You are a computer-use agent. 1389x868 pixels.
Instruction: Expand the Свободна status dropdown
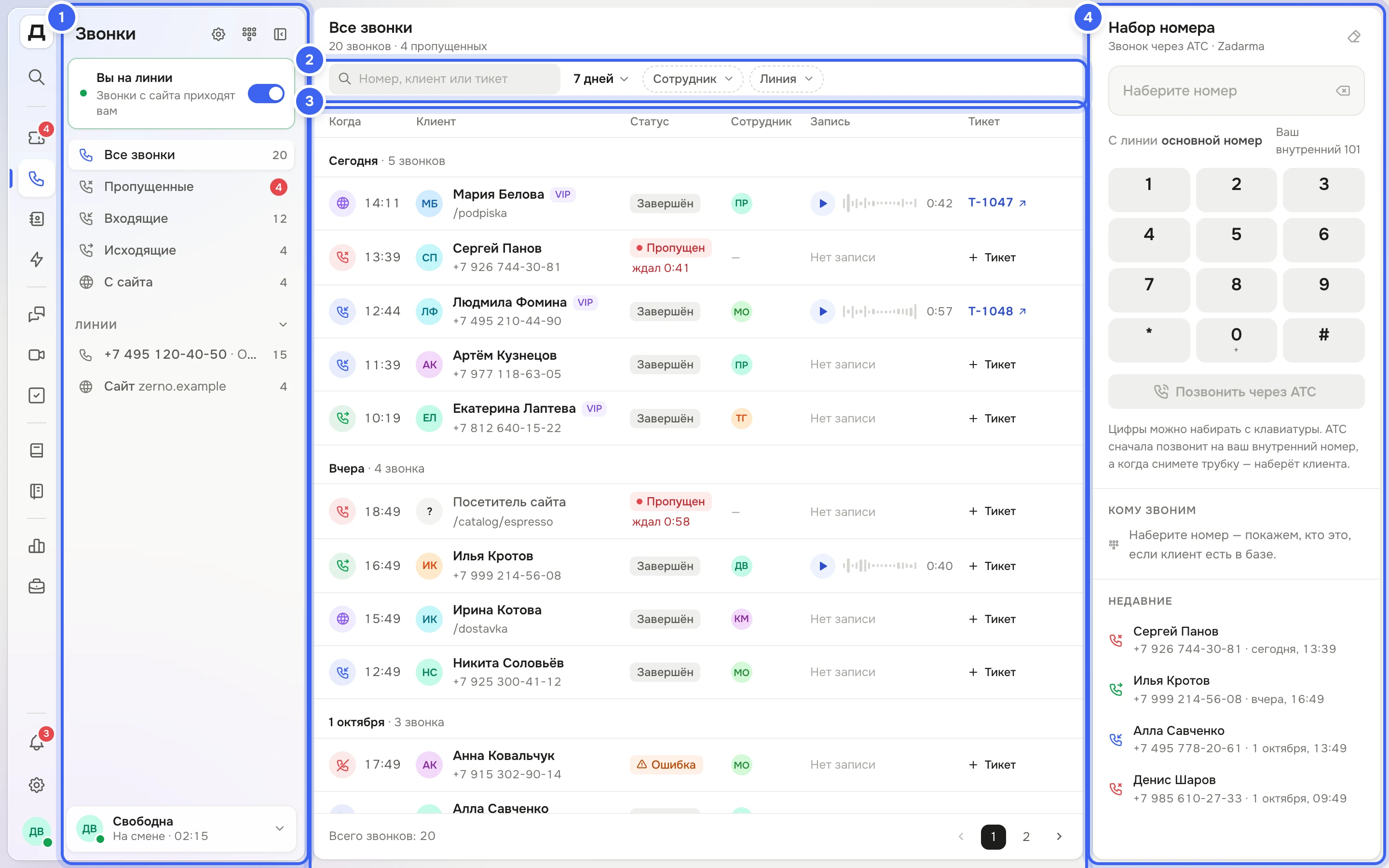pyautogui.click(x=280, y=828)
